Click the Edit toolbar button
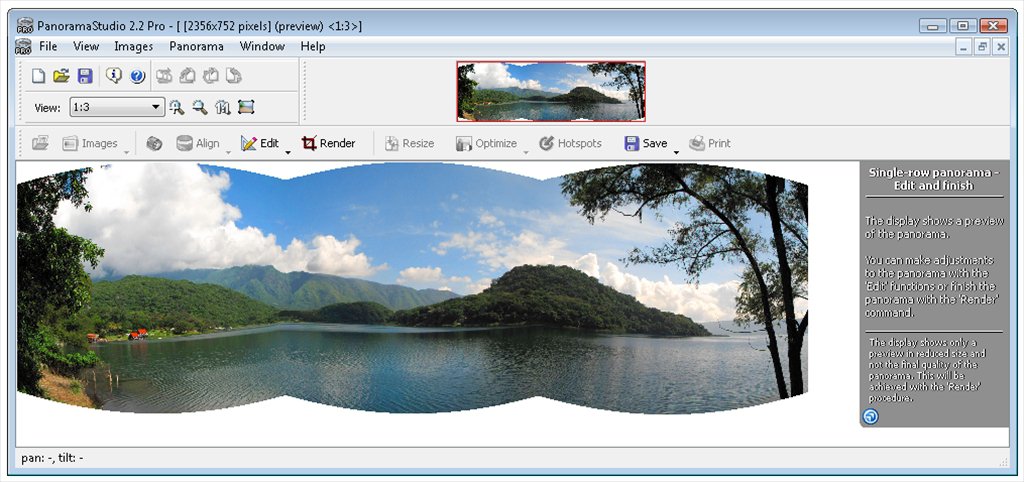Image resolution: width=1024 pixels, height=482 pixels. pyautogui.click(x=260, y=143)
